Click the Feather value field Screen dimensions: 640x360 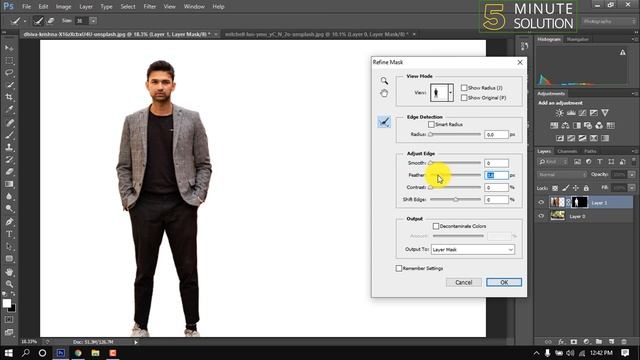click(x=496, y=175)
